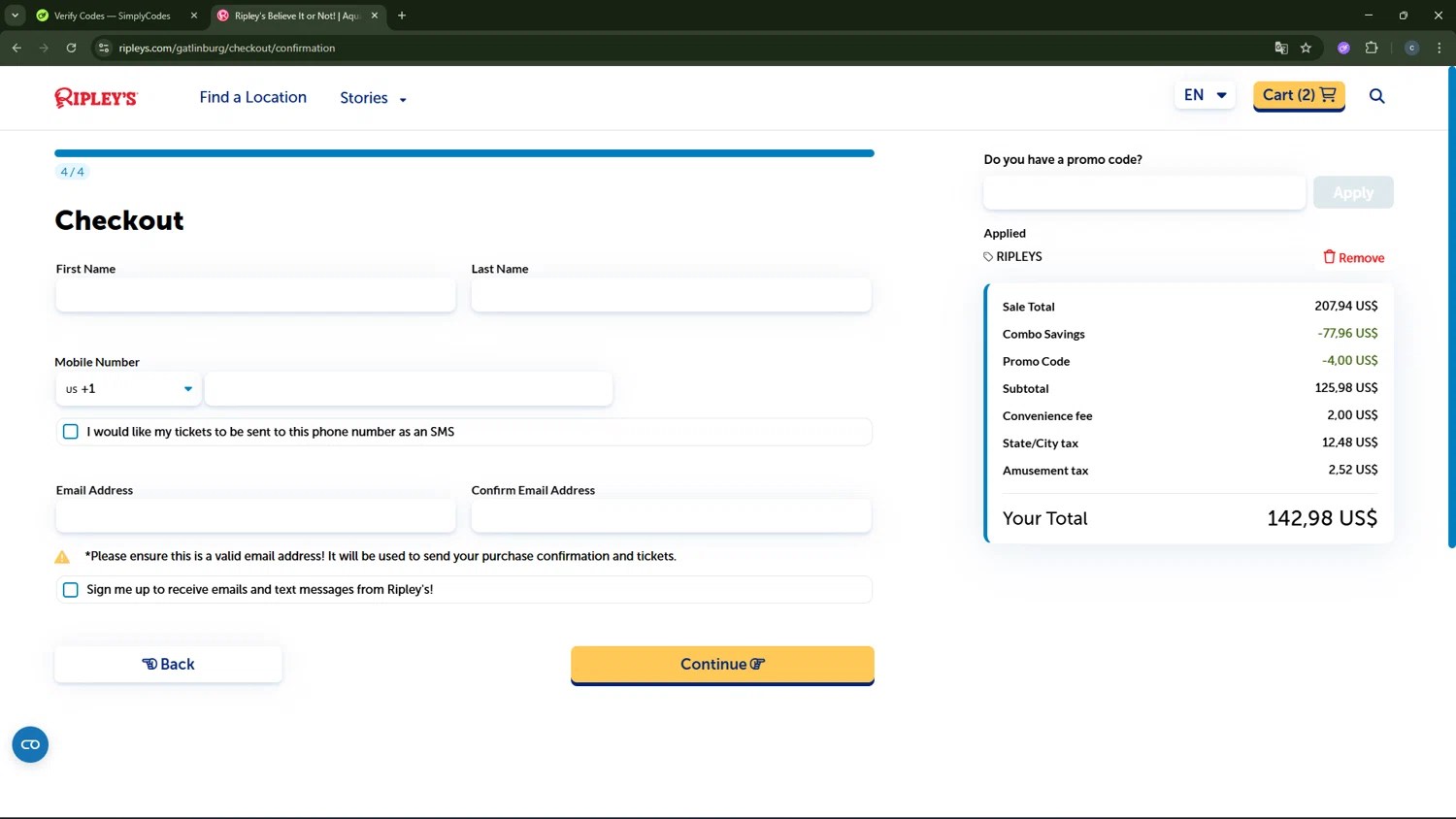1456x819 pixels.
Task: Open the US +1 country code dropdown
Action: (128, 389)
